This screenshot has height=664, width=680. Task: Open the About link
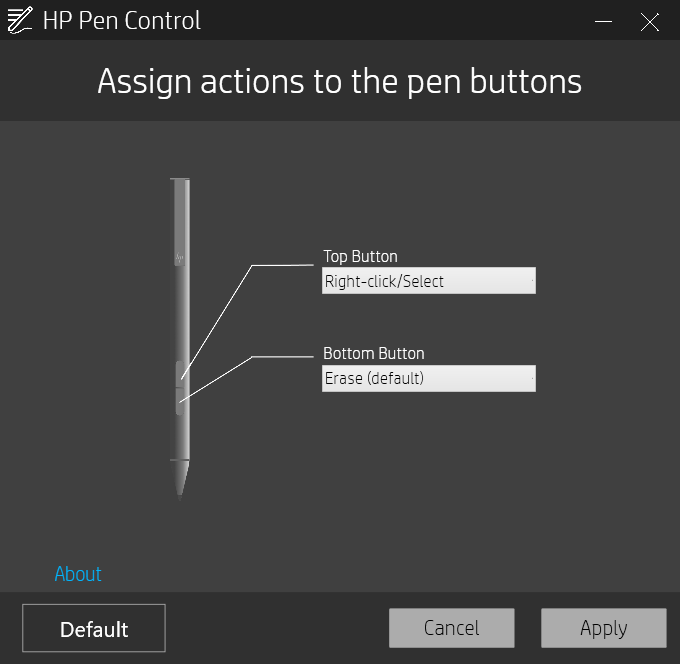pos(78,574)
